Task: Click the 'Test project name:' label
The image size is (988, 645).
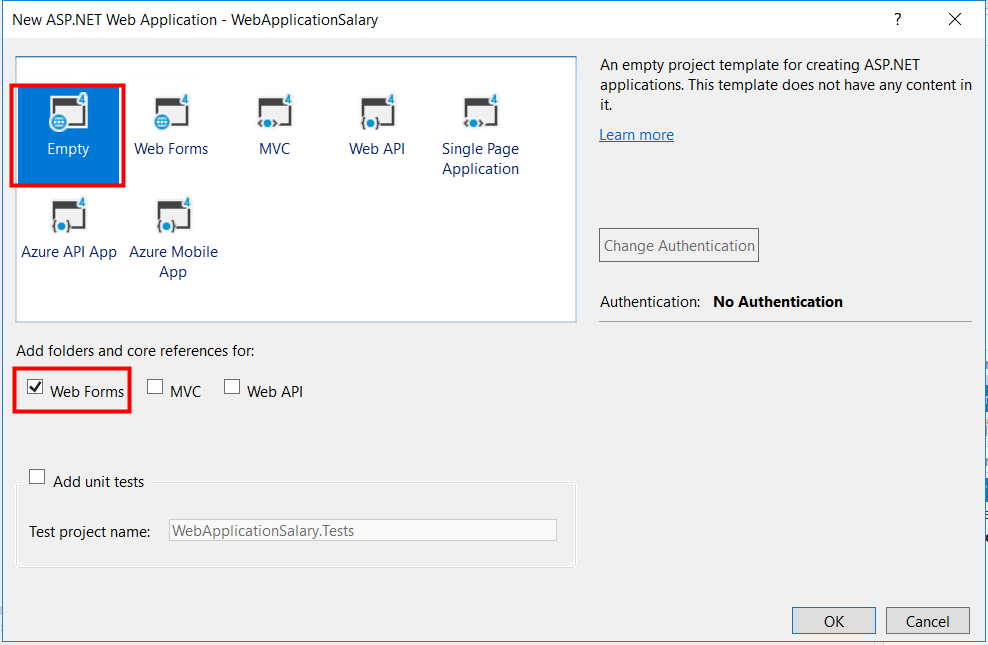Action: [x=89, y=532]
